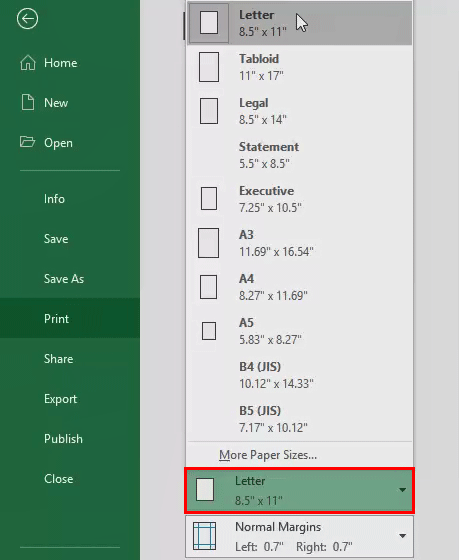
Task: Click the Right: 0.7" margin value
Action: [x=324, y=546]
